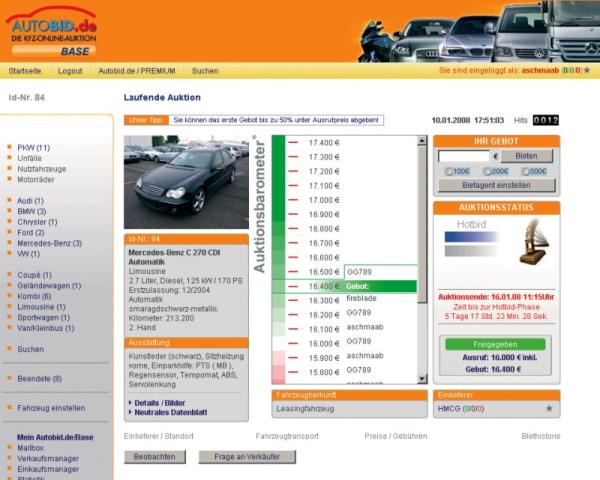Filter by VW (1)
Image resolution: width=600 pixels, height=480 pixels.
tap(29, 254)
